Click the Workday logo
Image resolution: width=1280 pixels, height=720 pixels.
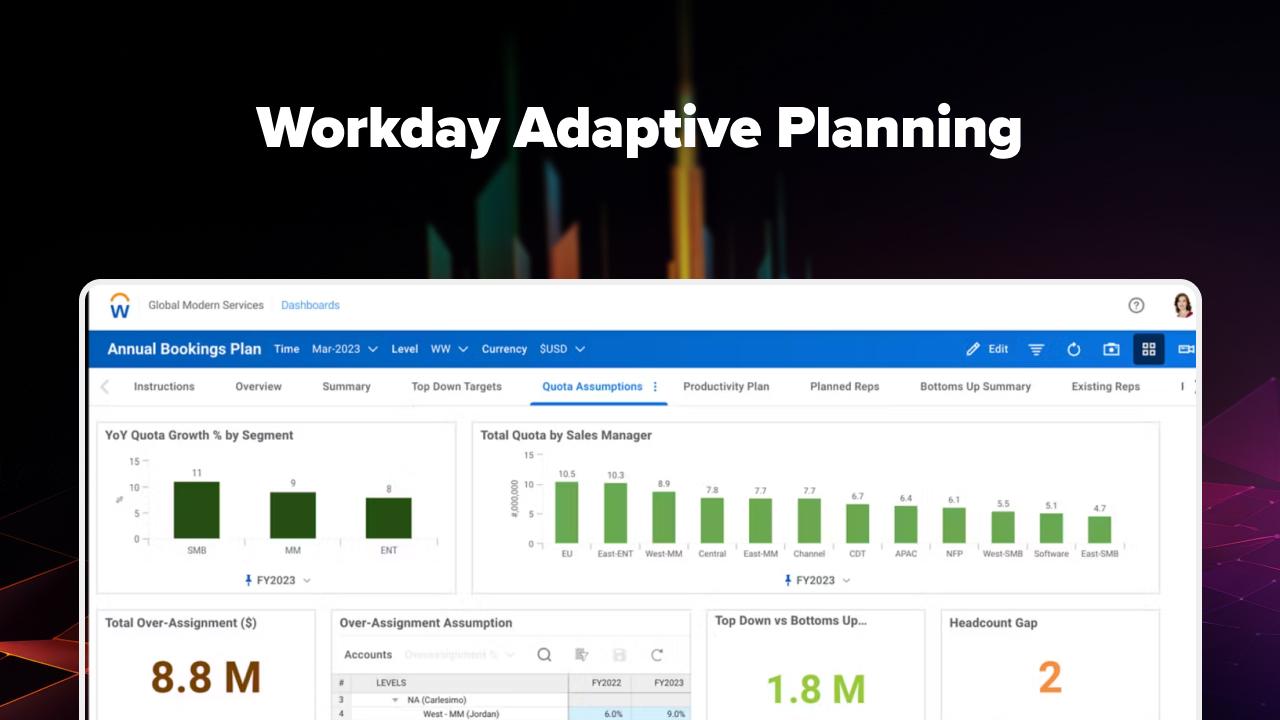pos(120,305)
